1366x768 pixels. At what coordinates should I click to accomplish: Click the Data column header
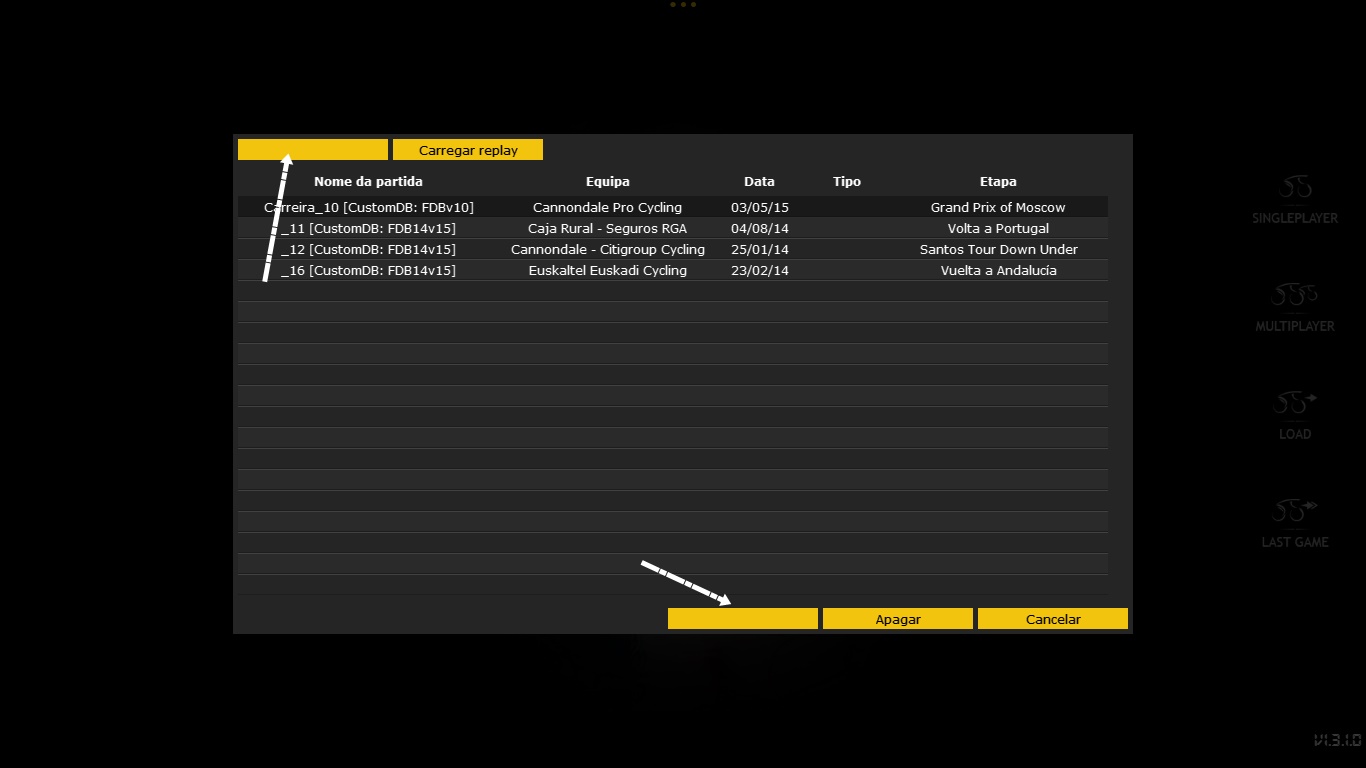pos(759,181)
